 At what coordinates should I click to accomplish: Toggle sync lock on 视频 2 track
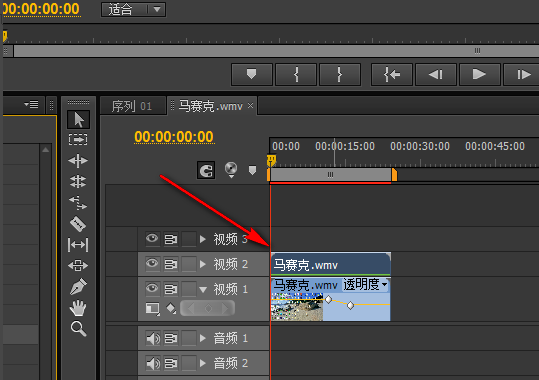pyautogui.click(x=170, y=264)
